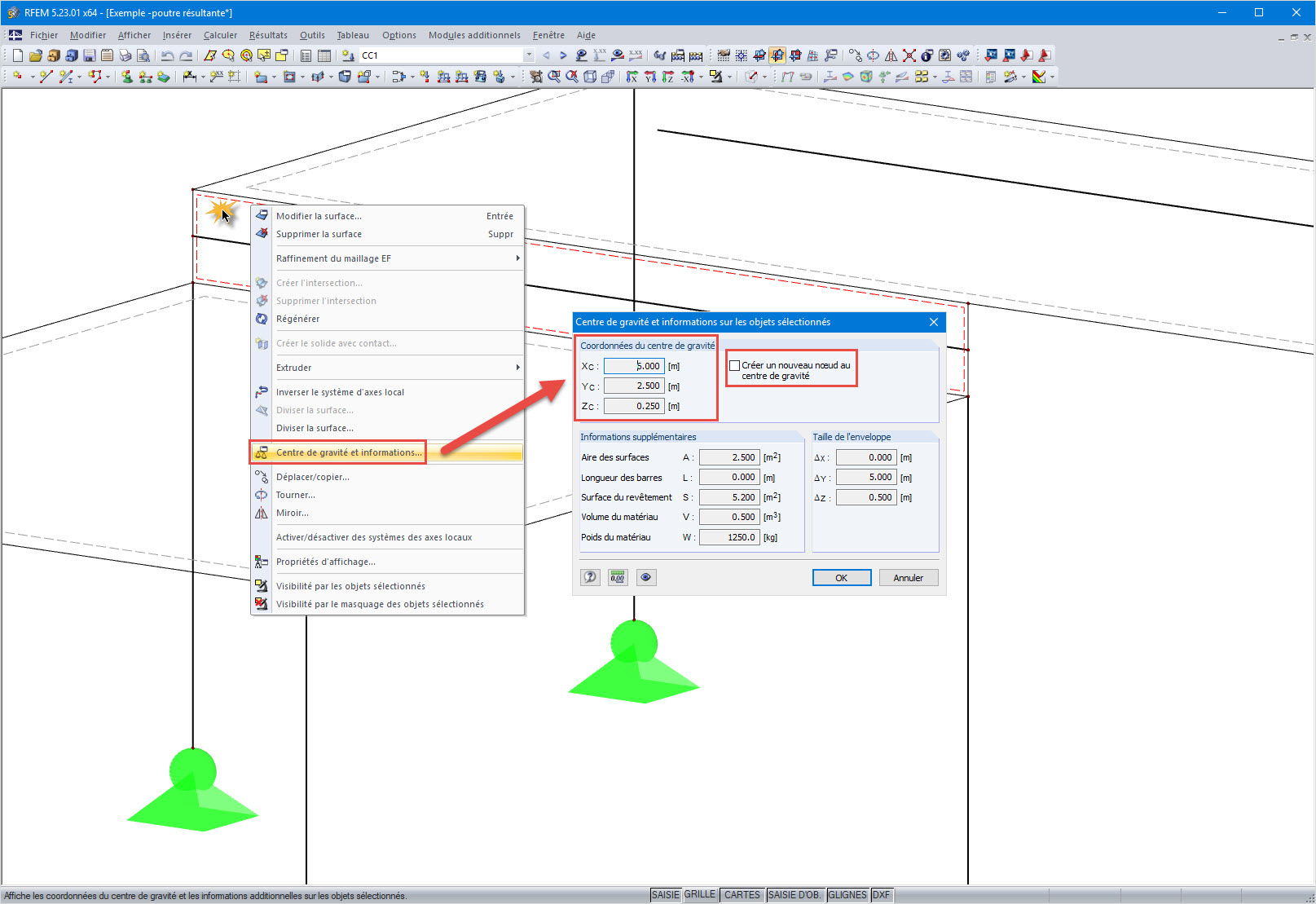The height and width of the screenshot is (904, 1316).
Task: Close the Centre de gravité dialog
Action: tap(934, 322)
